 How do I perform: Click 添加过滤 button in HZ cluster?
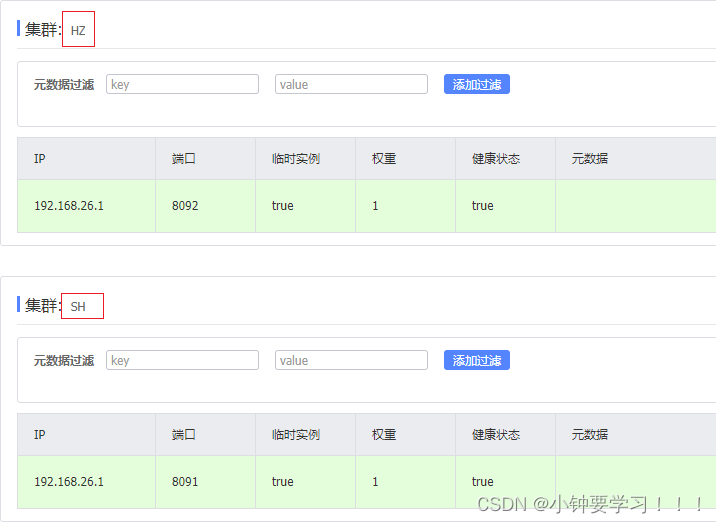pyautogui.click(x=477, y=85)
